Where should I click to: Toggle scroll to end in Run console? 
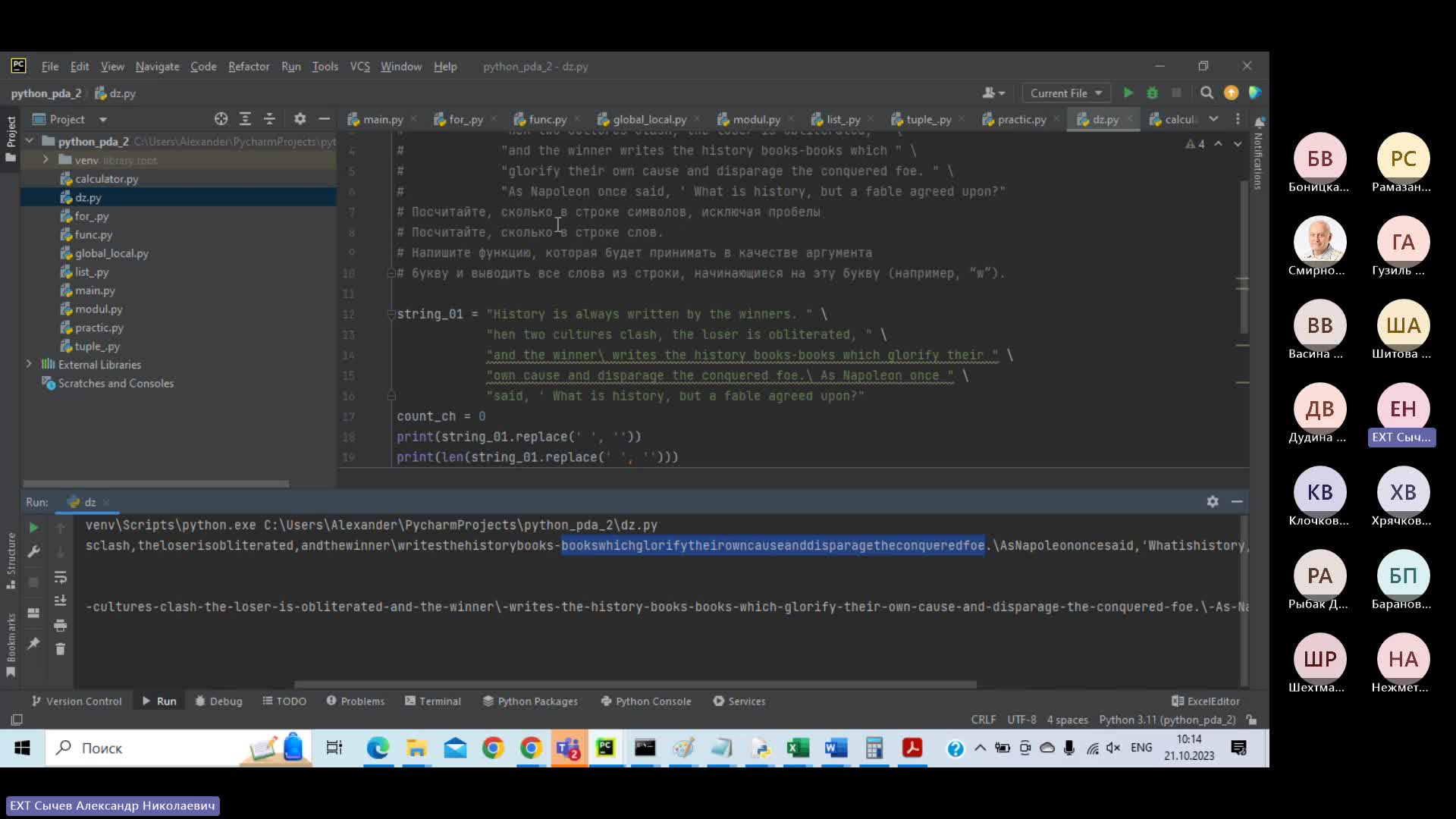pyautogui.click(x=61, y=601)
